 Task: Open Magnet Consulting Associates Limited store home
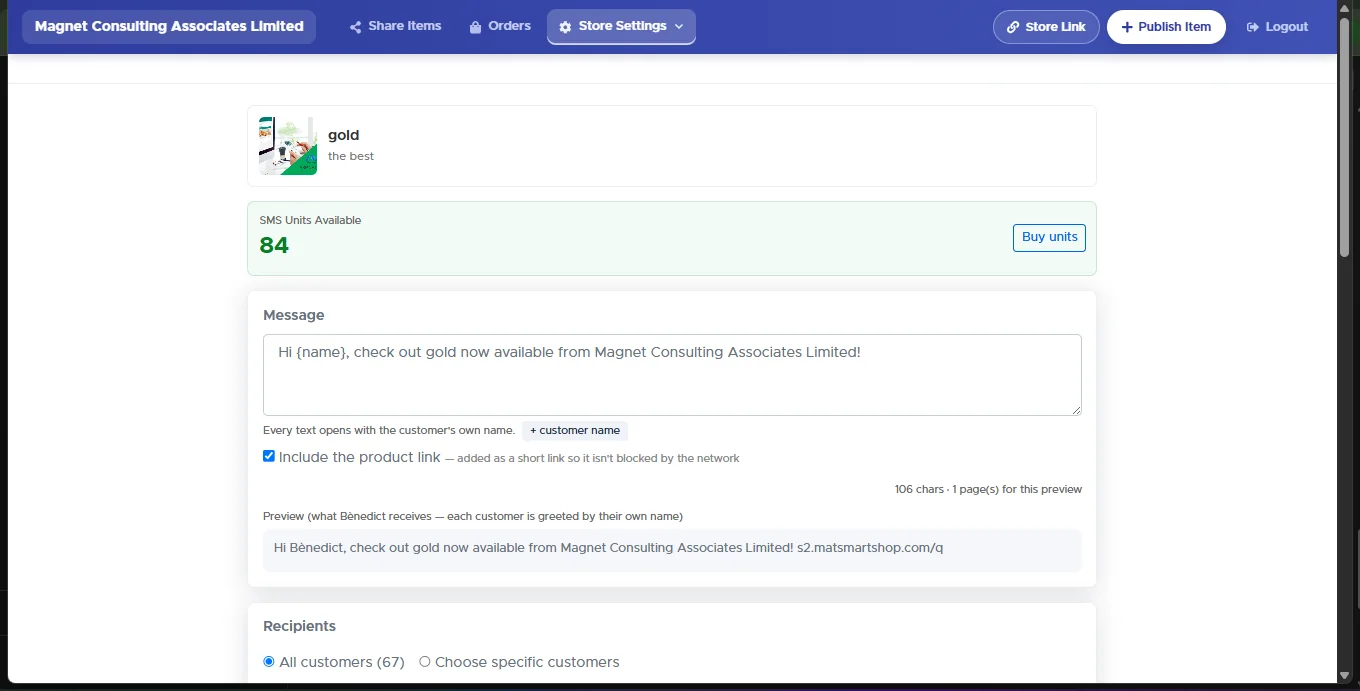coord(169,27)
